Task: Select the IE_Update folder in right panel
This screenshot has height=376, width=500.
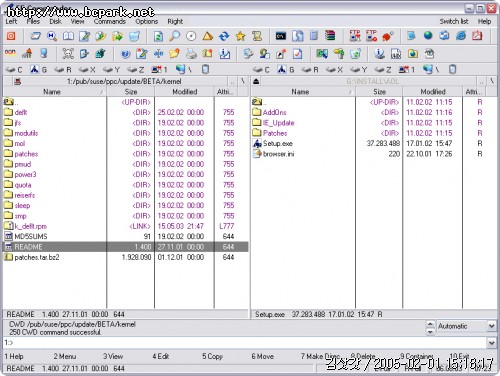Action: click(x=373, y=123)
